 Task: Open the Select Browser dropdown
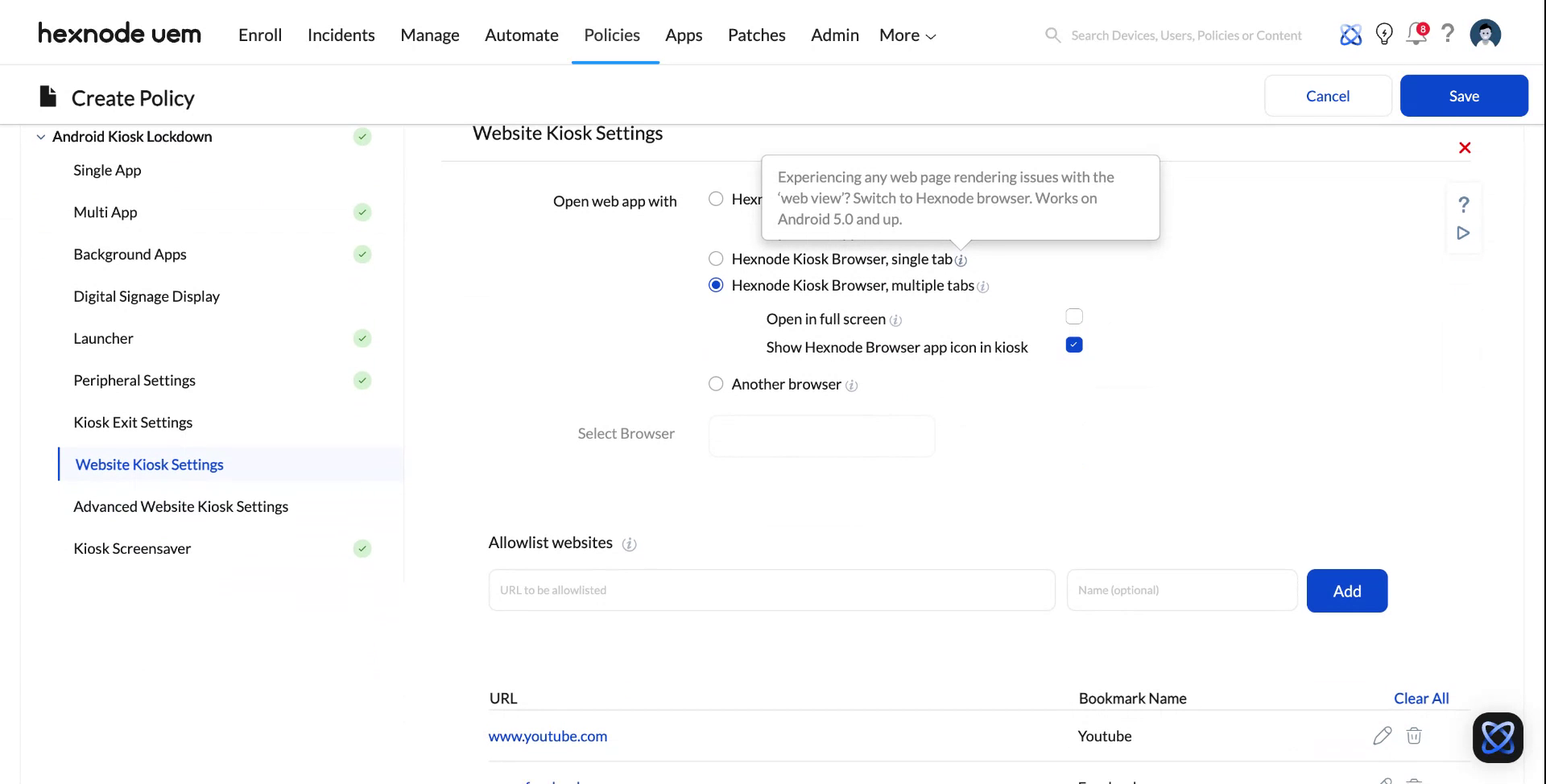tap(821, 435)
